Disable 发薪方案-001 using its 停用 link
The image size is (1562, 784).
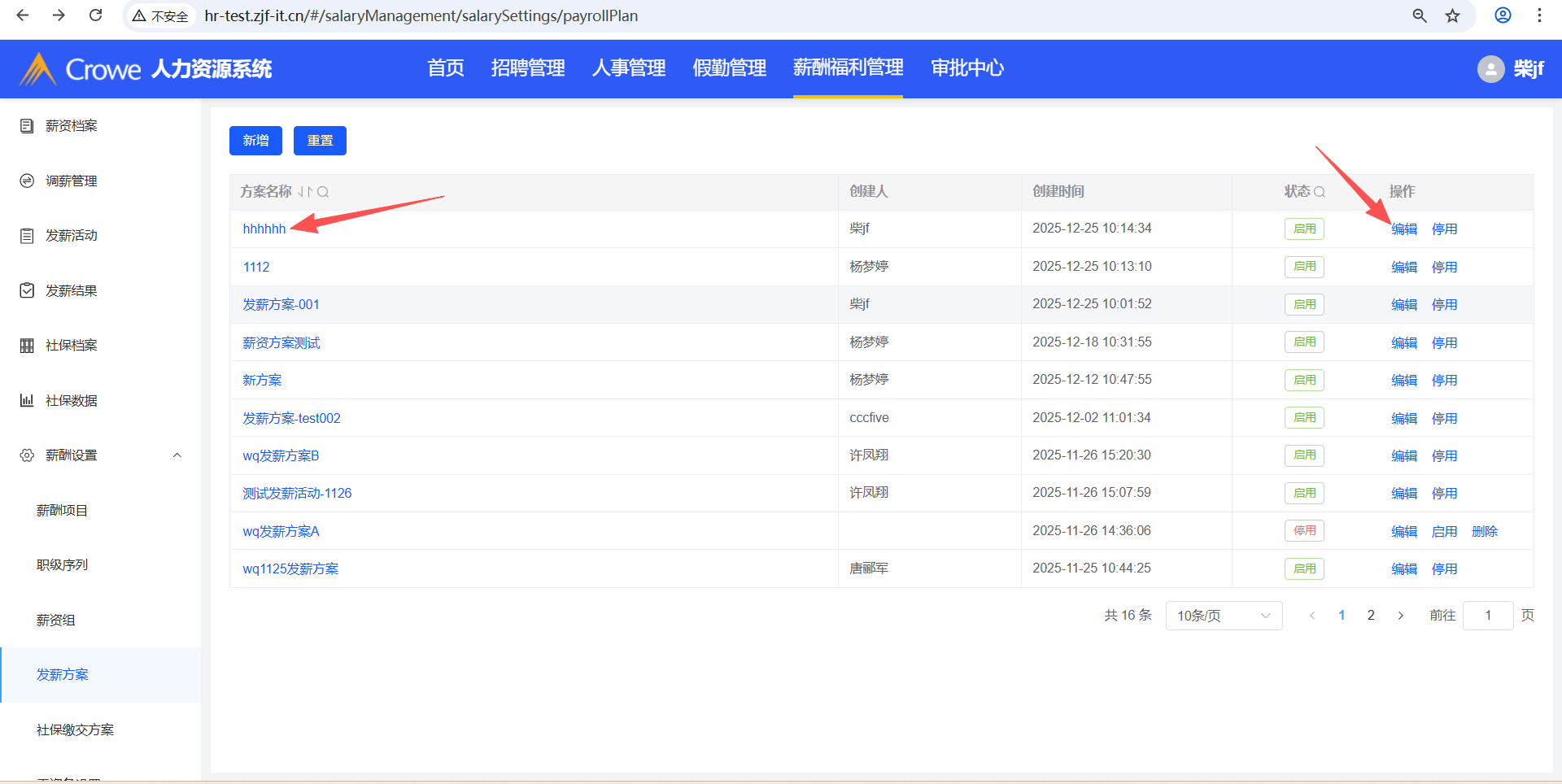(1444, 305)
